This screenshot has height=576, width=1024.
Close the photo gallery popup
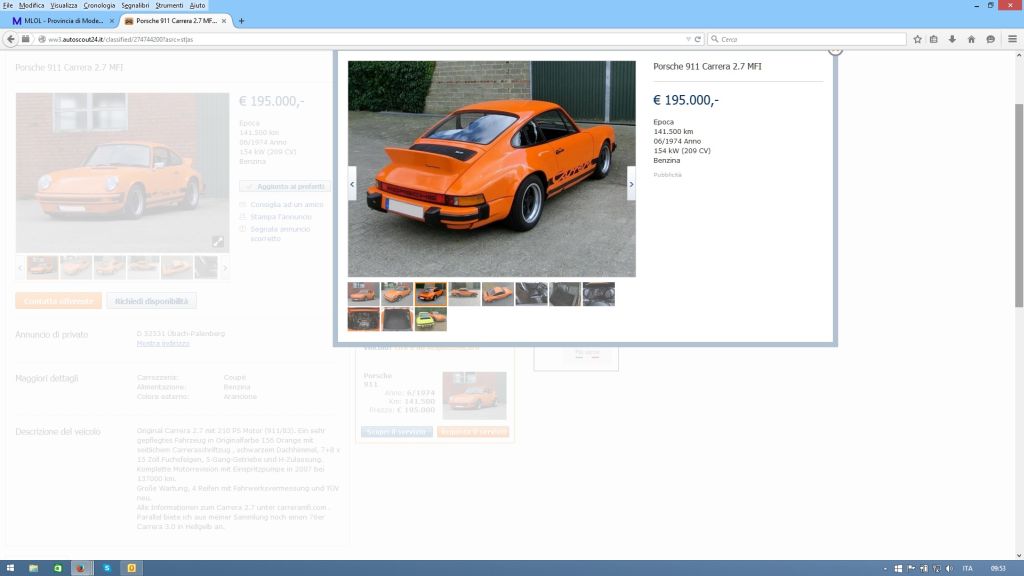click(835, 50)
